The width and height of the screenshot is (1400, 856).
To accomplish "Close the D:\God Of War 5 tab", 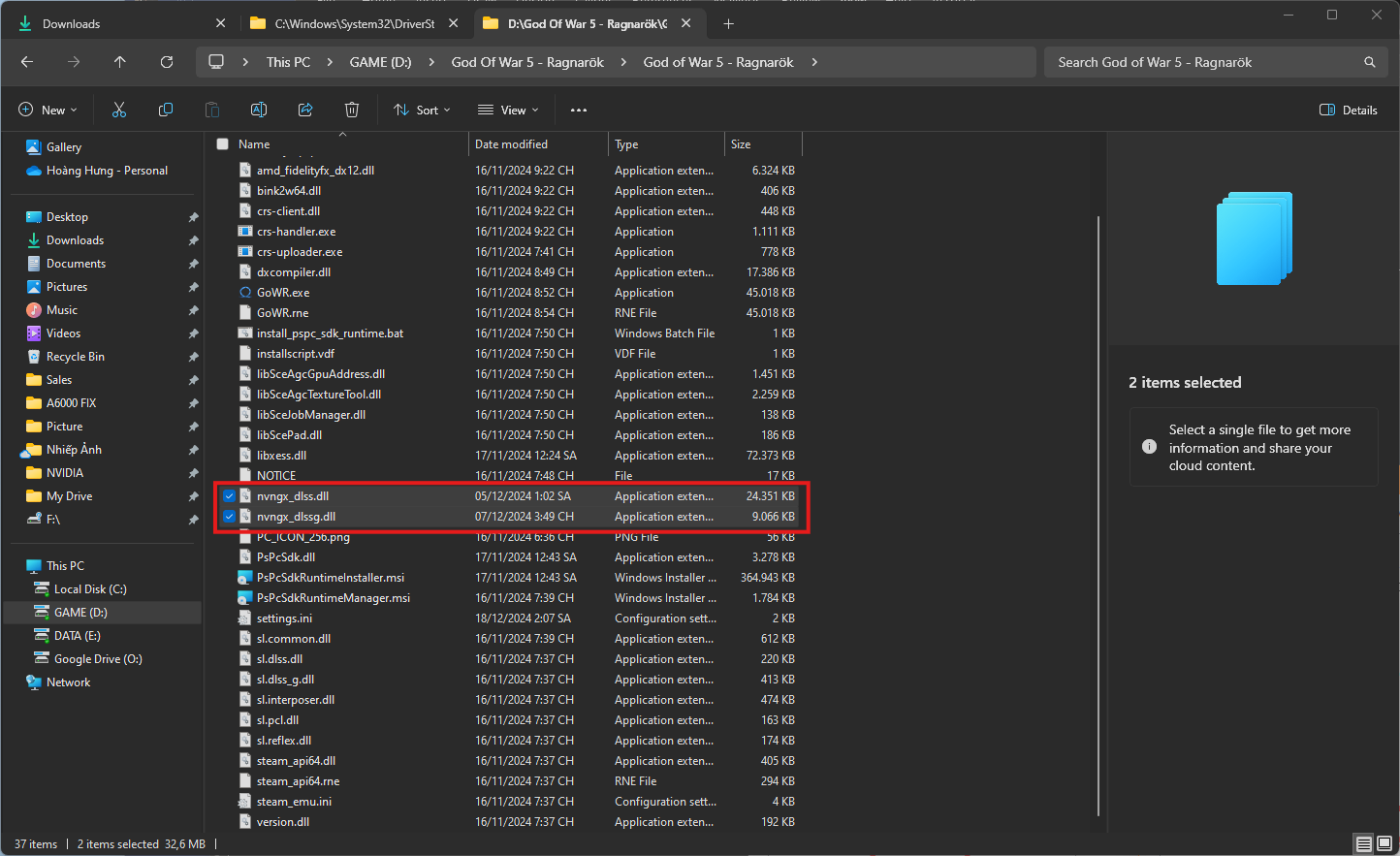I will [x=686, y=23].
